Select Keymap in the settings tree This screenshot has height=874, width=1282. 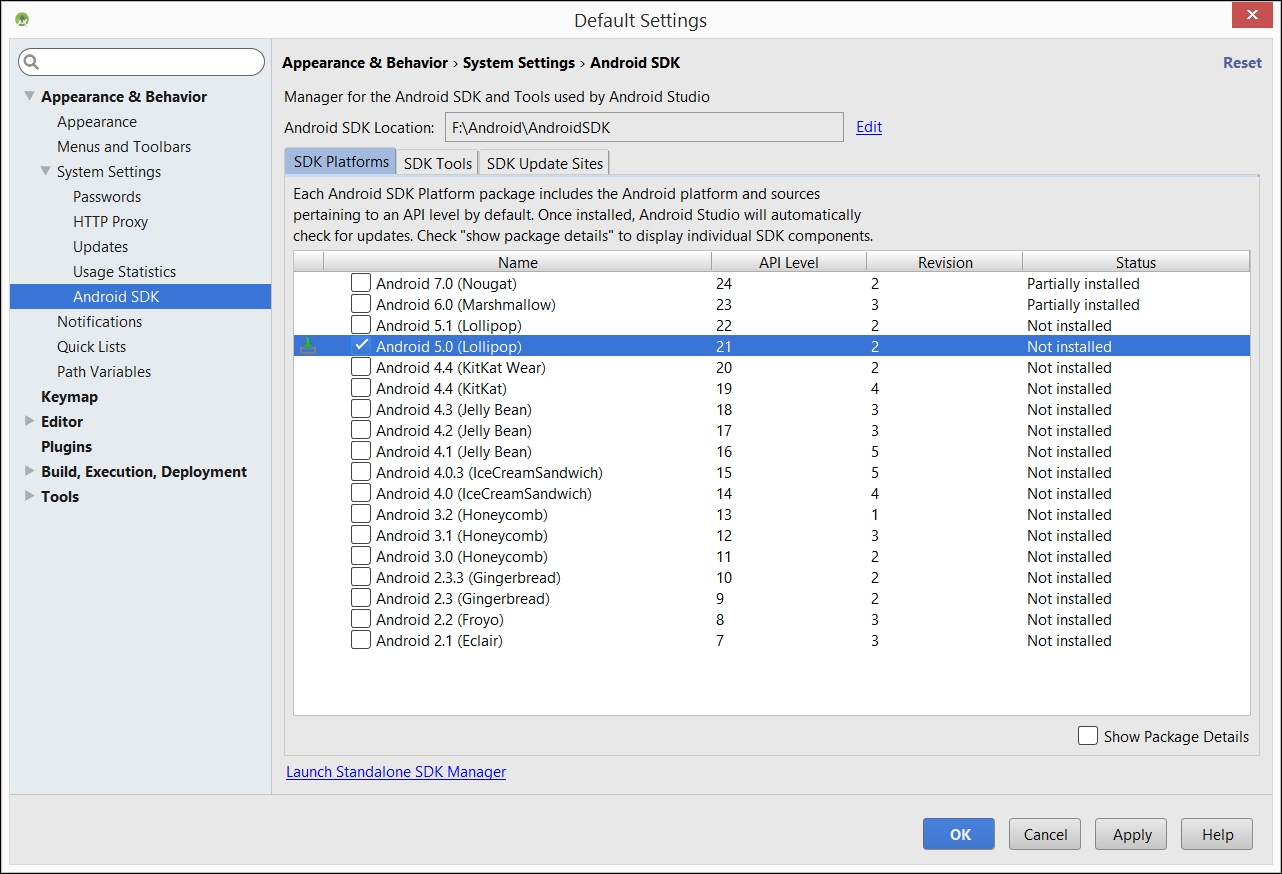(x=69, y=396)
